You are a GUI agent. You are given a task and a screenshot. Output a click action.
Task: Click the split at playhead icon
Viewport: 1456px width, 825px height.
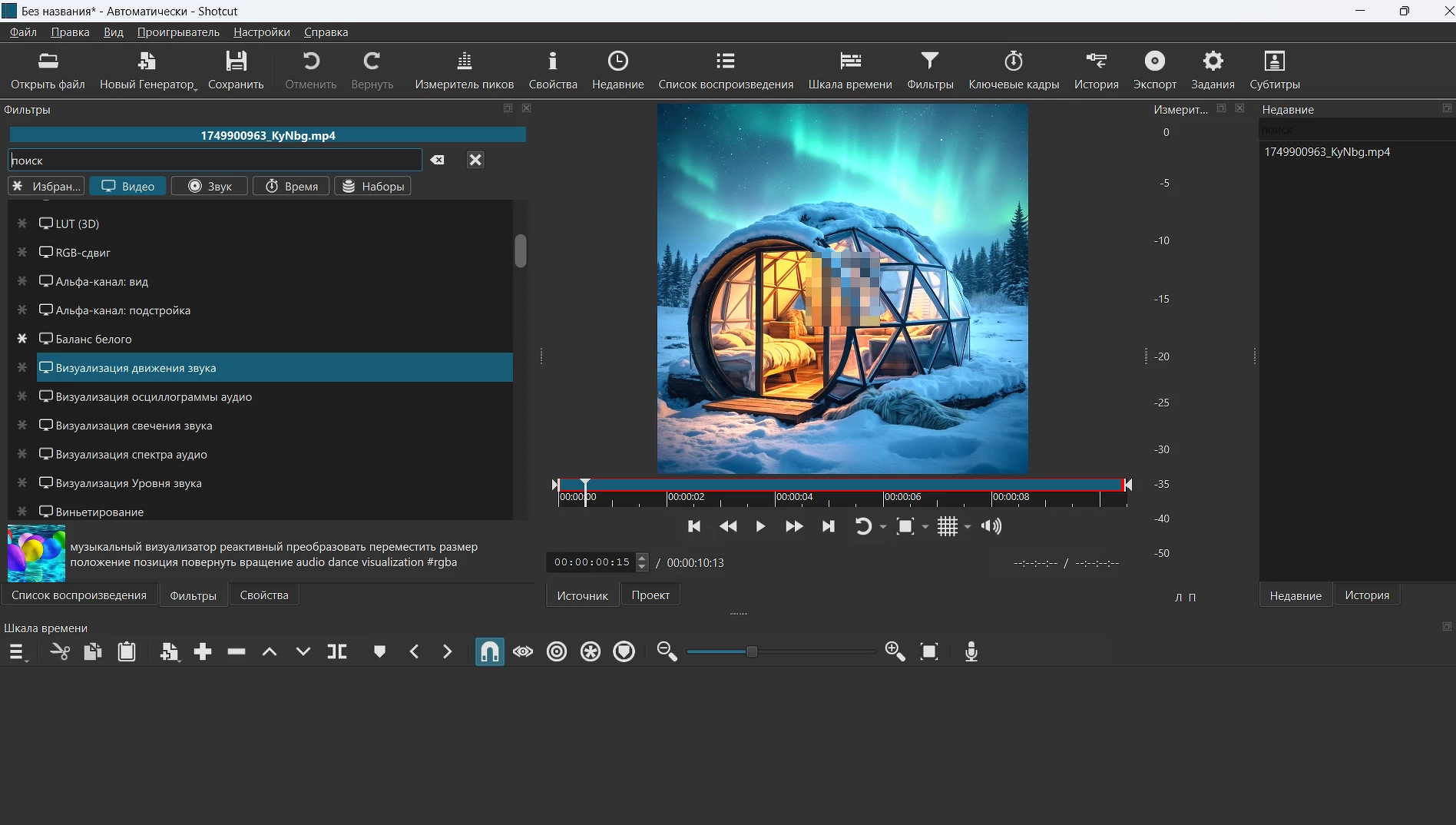pyautogui.click(x=337, y=652)
